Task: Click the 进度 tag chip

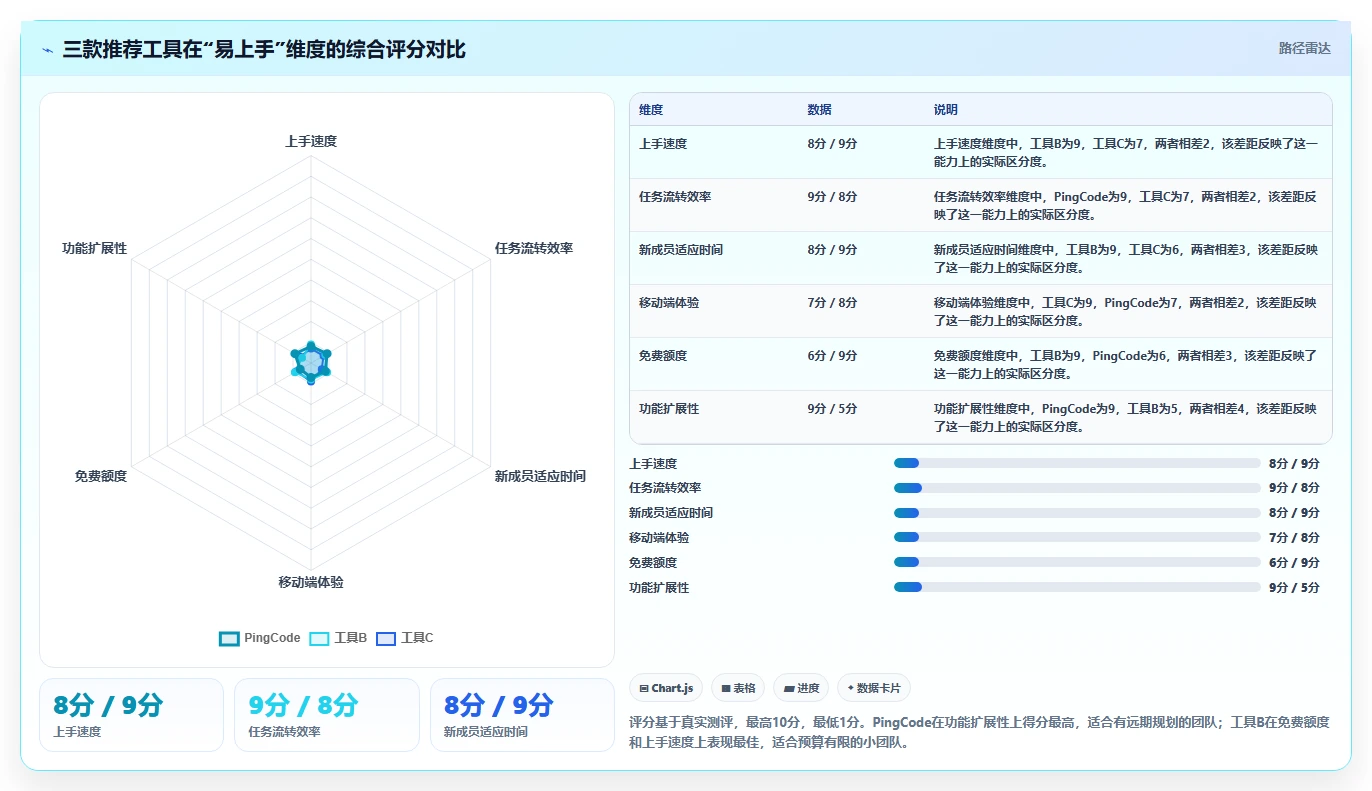Action: (x=801, y=688)
